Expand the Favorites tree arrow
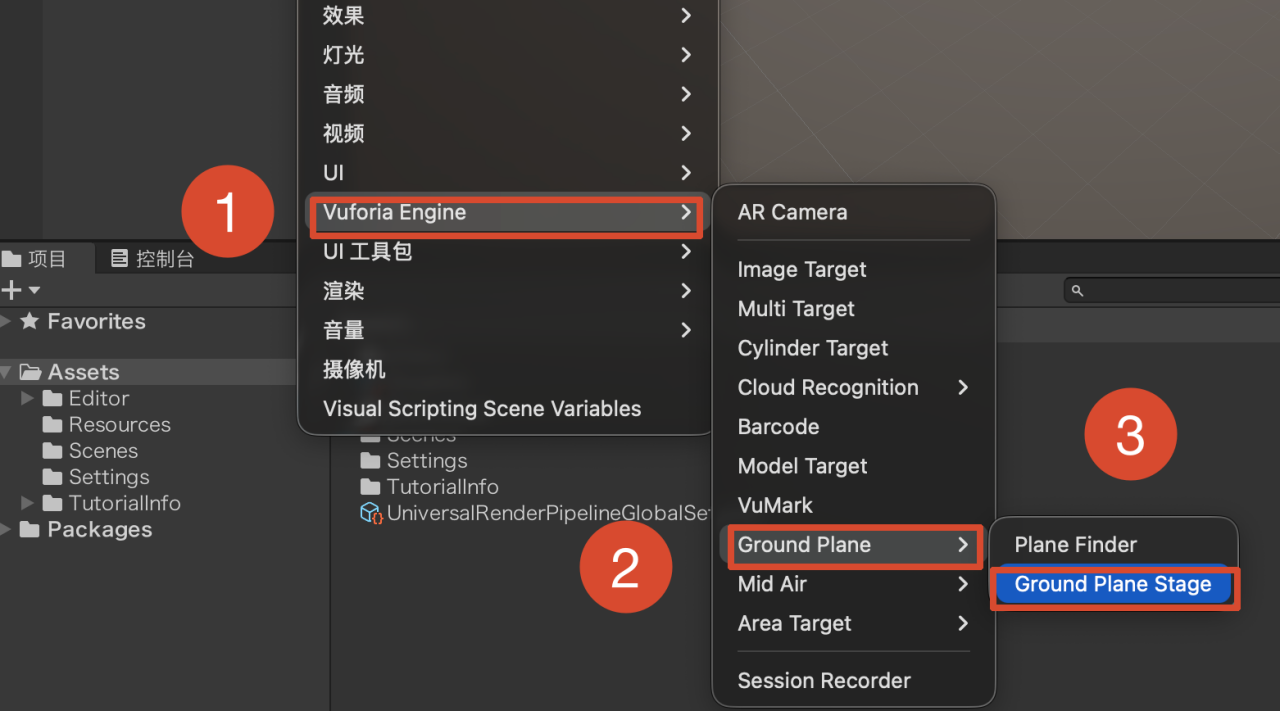 point(7,321)
